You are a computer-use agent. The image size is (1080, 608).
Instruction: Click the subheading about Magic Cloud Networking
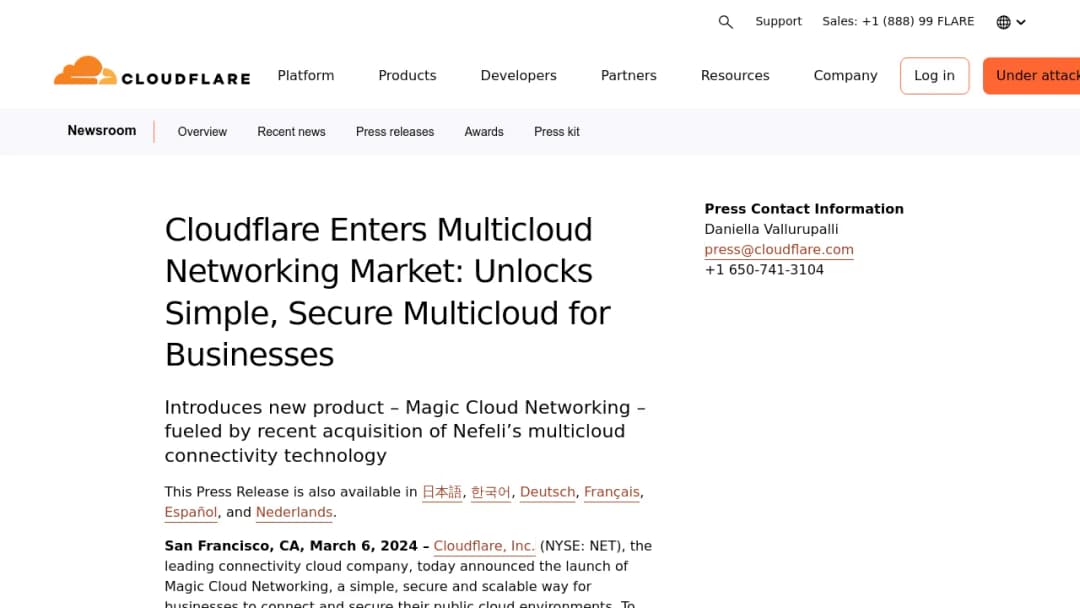tap(405, 432)
